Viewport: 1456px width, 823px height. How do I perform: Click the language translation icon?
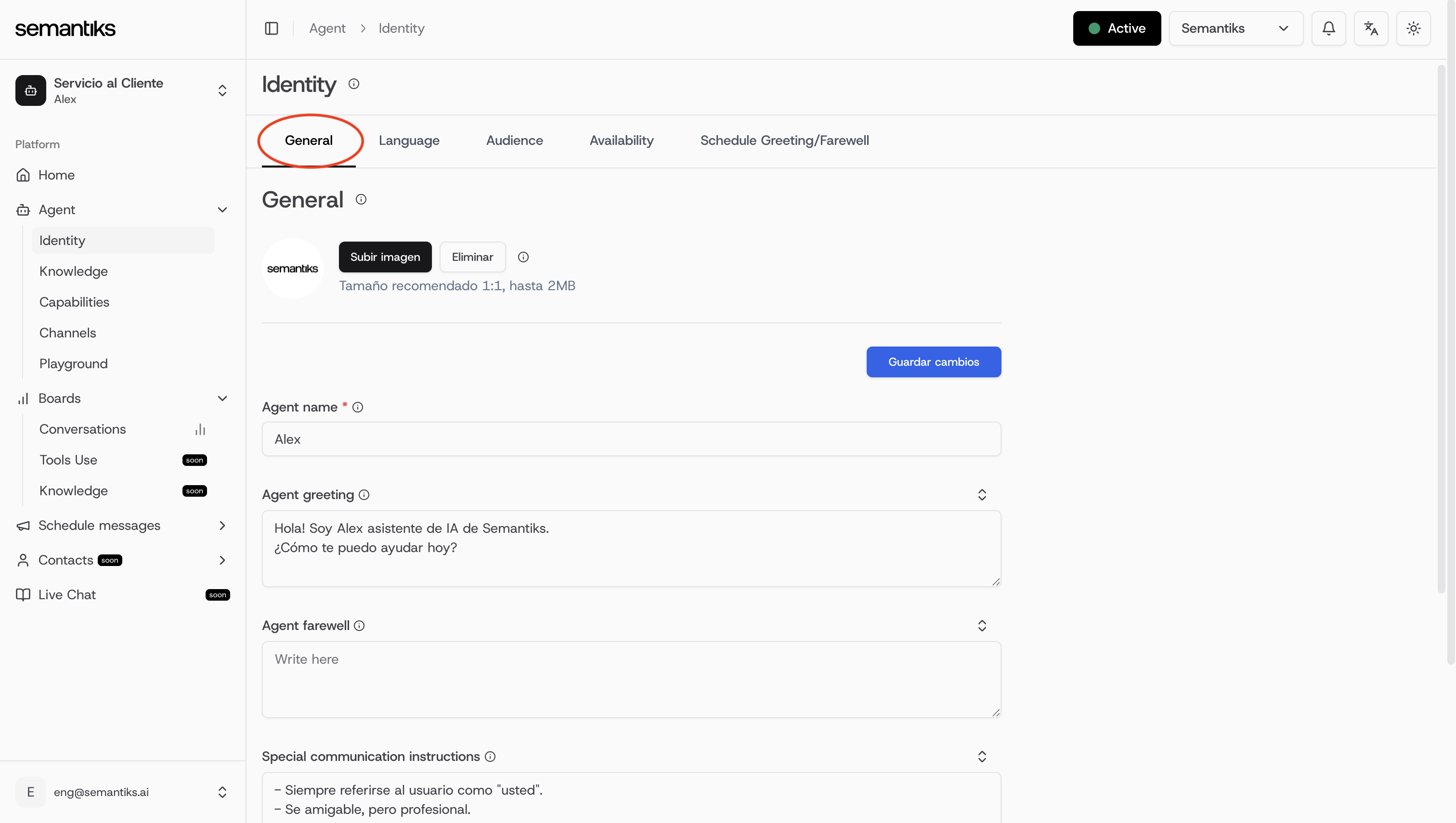click(1371, 28)
